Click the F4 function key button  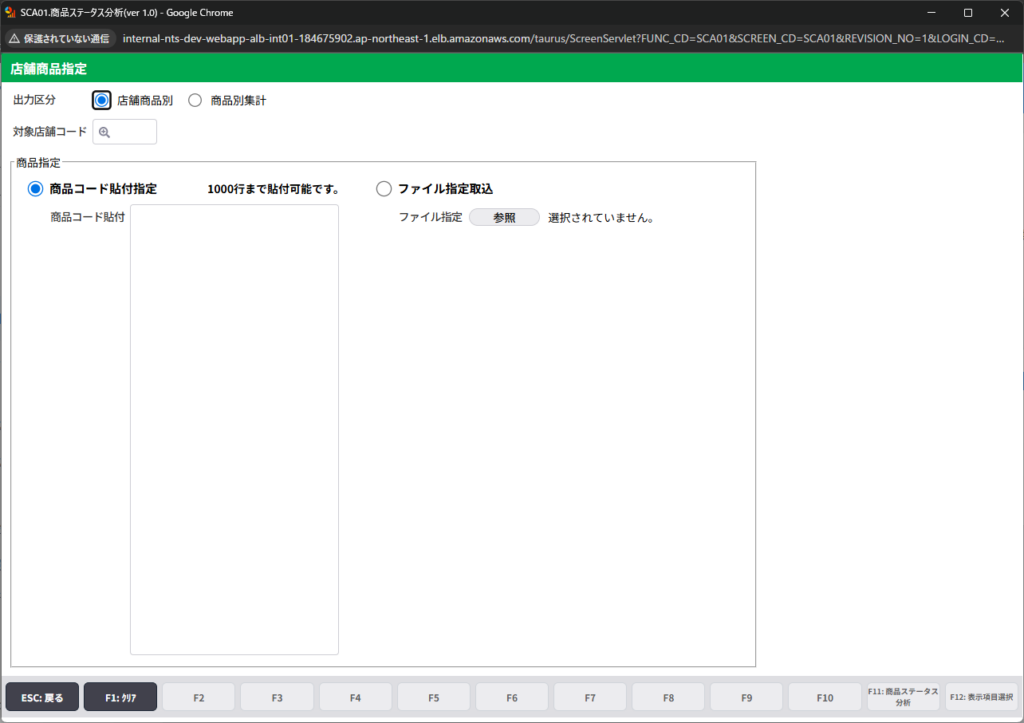tap(355, 697)
